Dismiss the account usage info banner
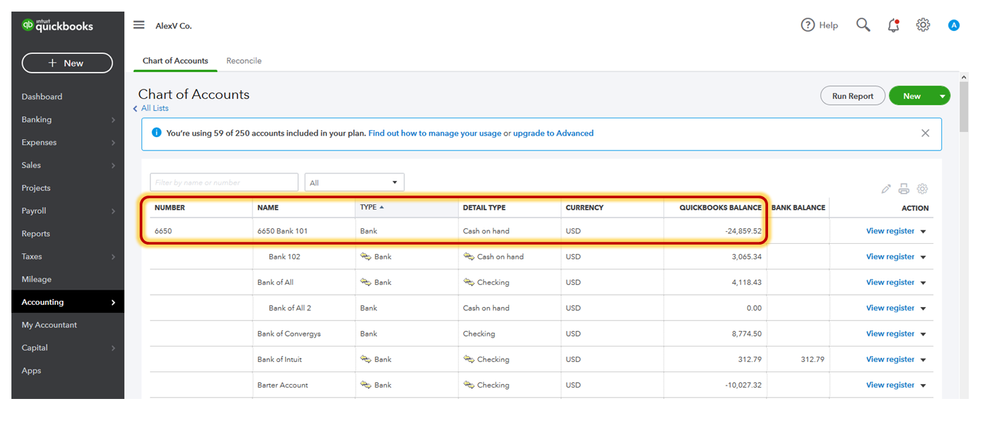 [925, 133]
